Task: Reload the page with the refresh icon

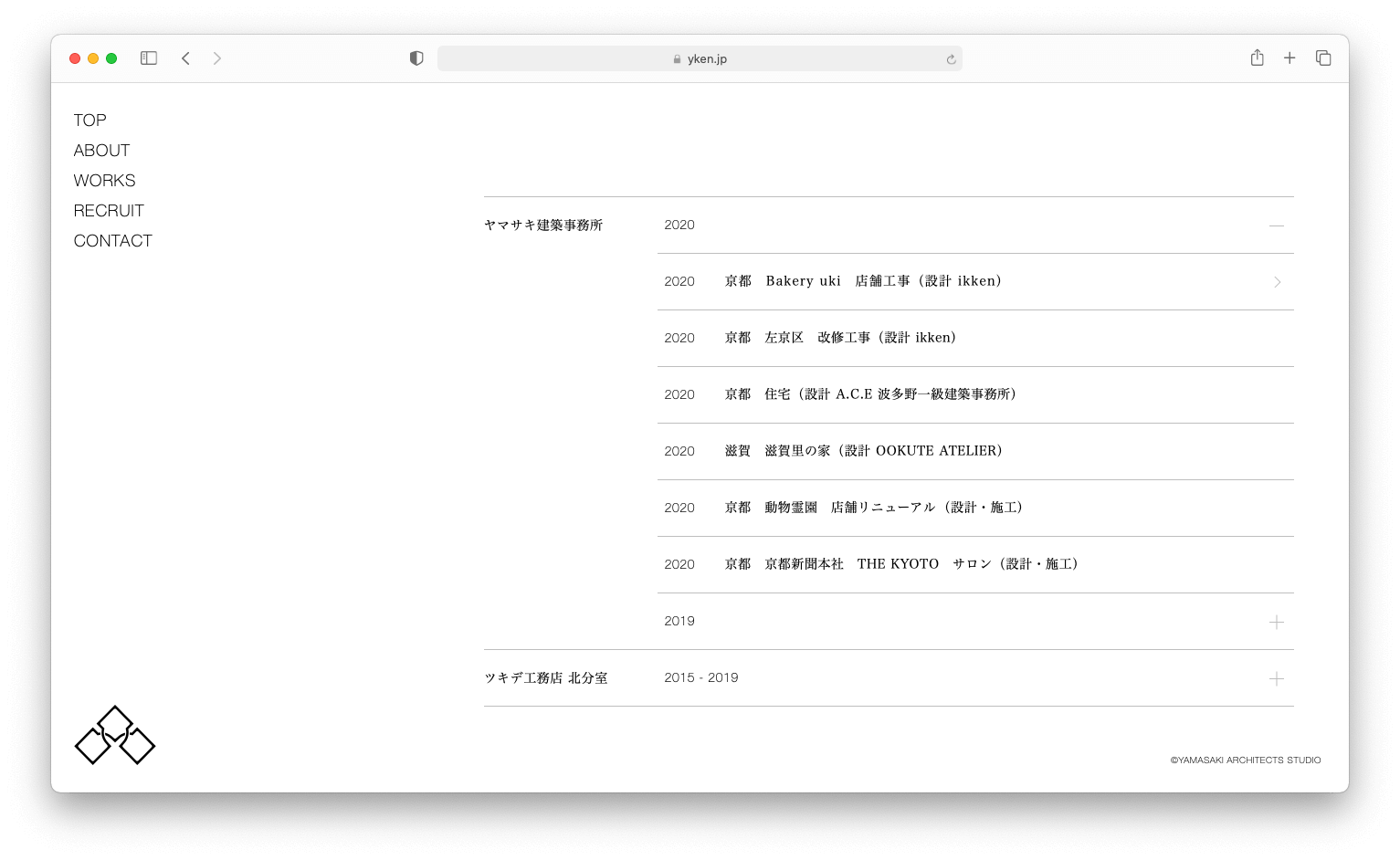Action: coord(951,59)
